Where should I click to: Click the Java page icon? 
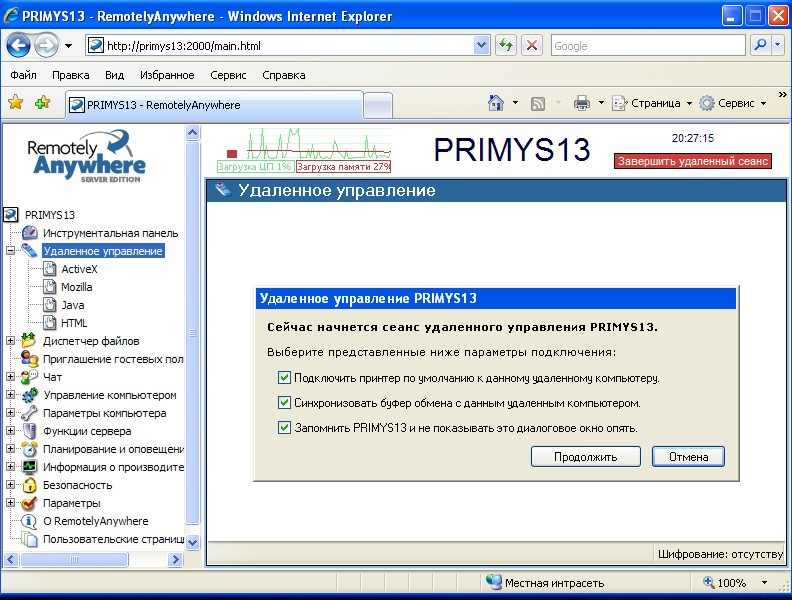(50, 305)
